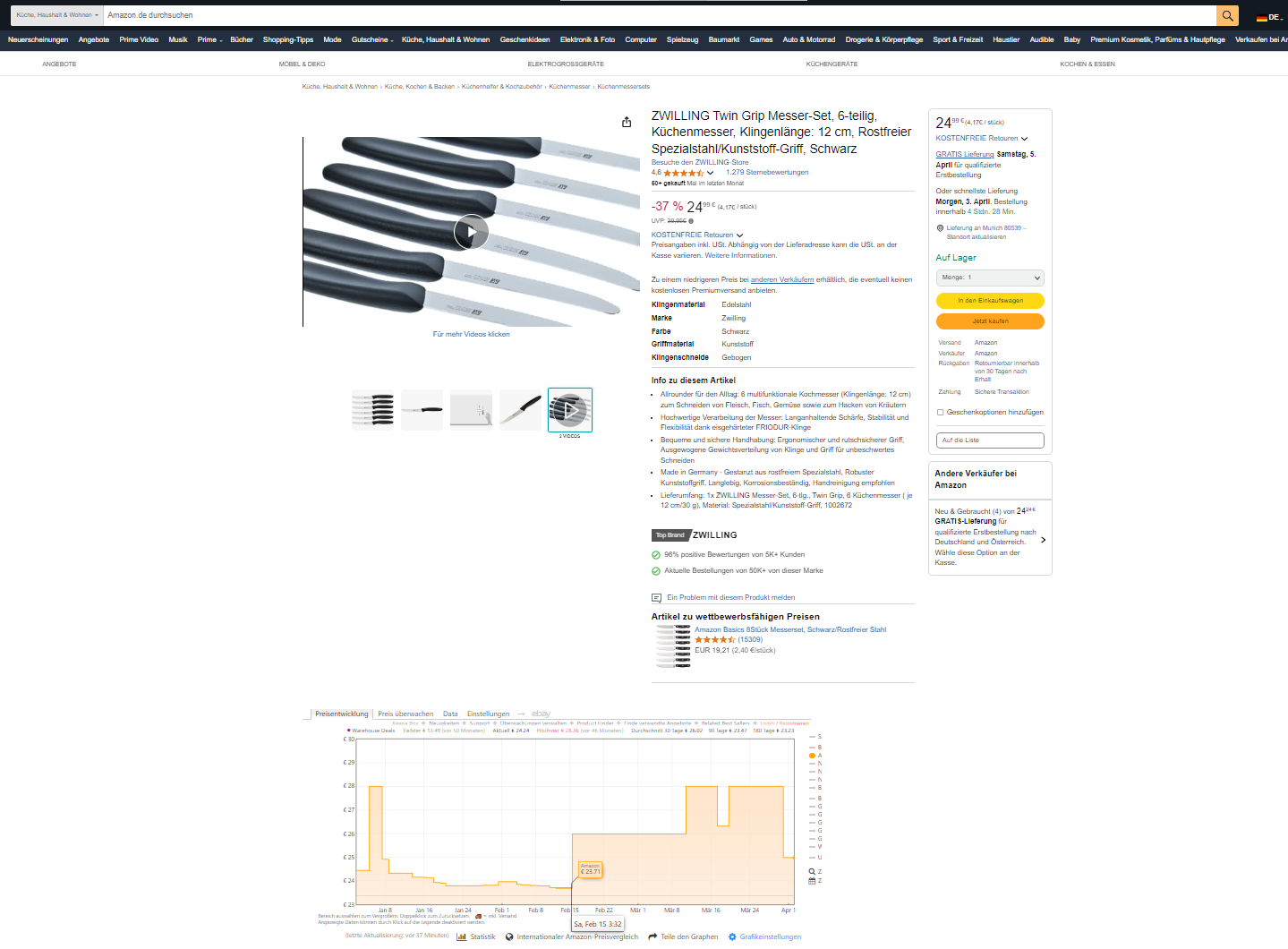
Task: Open Auf die Liste dropdown button
Action: click(x=990, y=440)
